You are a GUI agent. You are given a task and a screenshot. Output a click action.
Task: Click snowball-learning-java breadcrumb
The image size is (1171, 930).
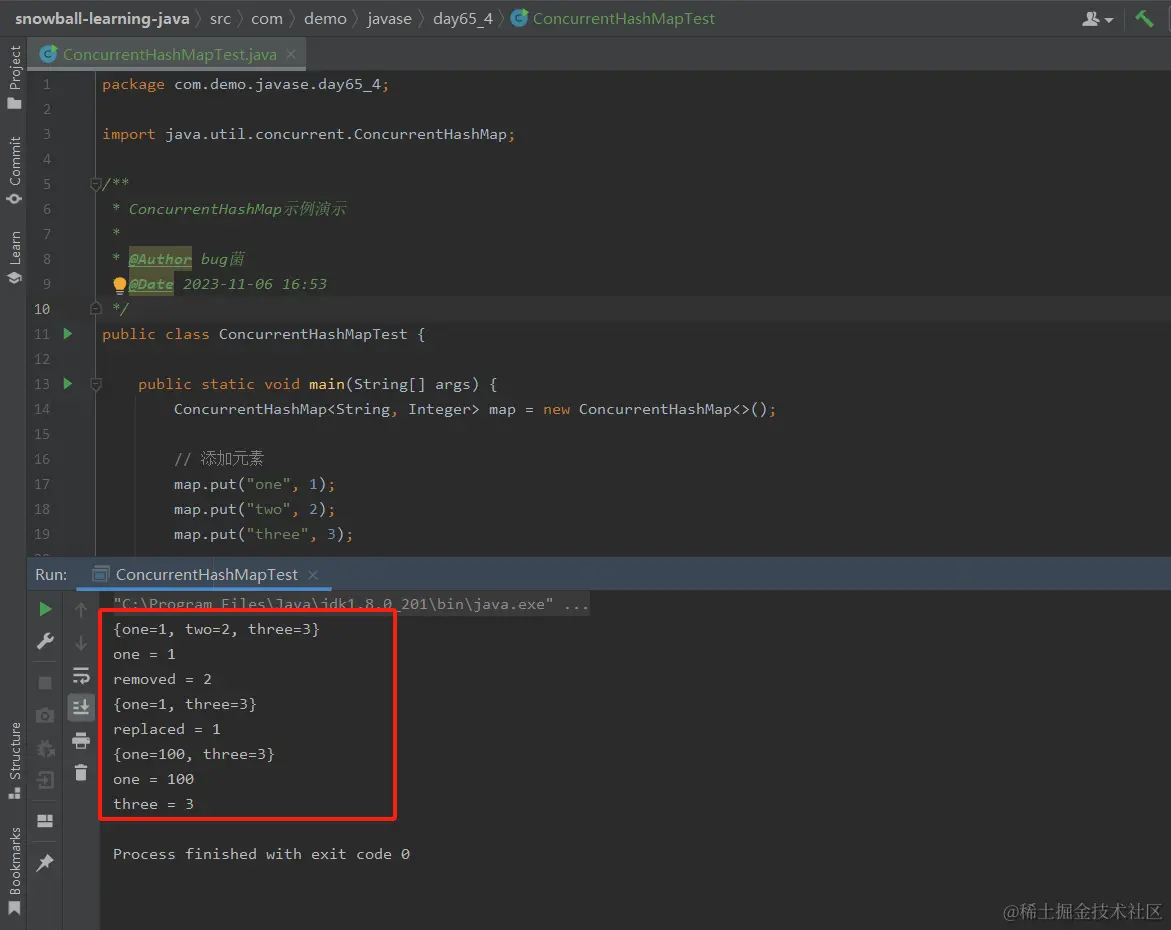click(x=102, y=19)
